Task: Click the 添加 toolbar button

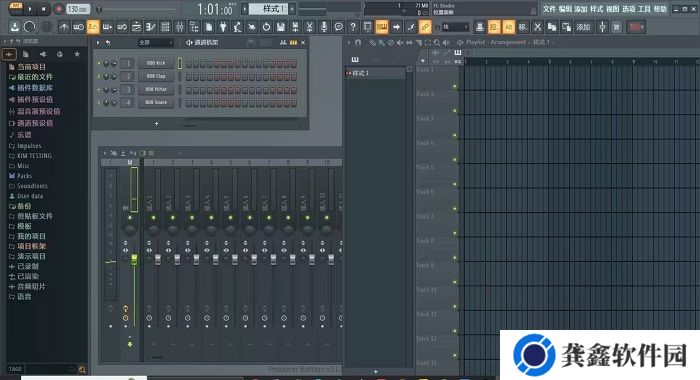Action: click(583, 27)
